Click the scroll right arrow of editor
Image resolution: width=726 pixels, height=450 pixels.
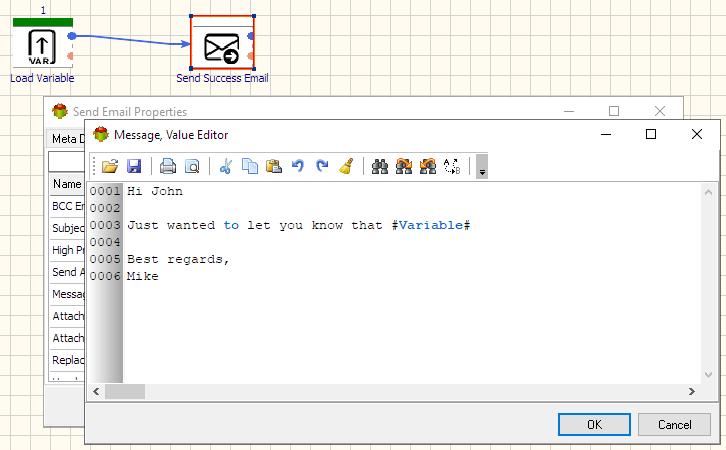(x=692, y=391)
